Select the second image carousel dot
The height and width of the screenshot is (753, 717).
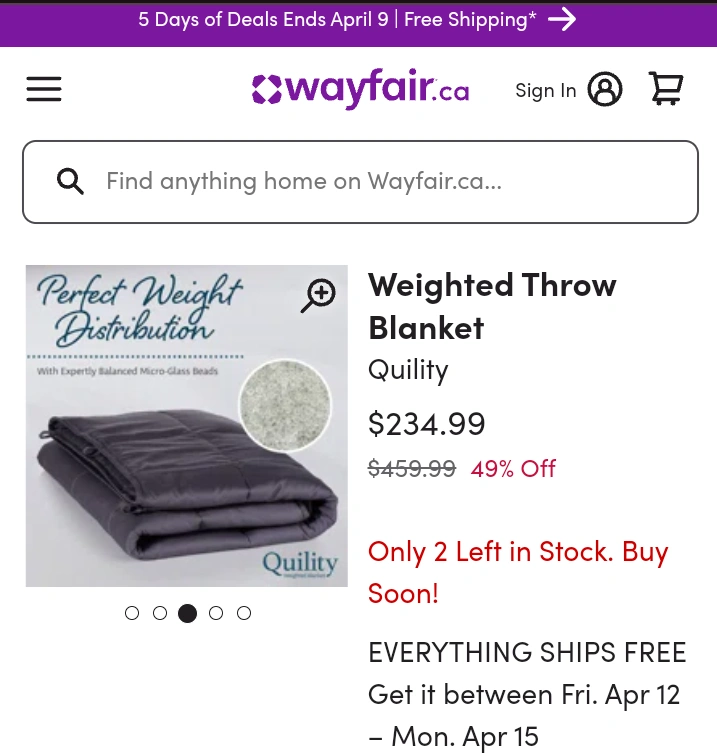(159, 613)
